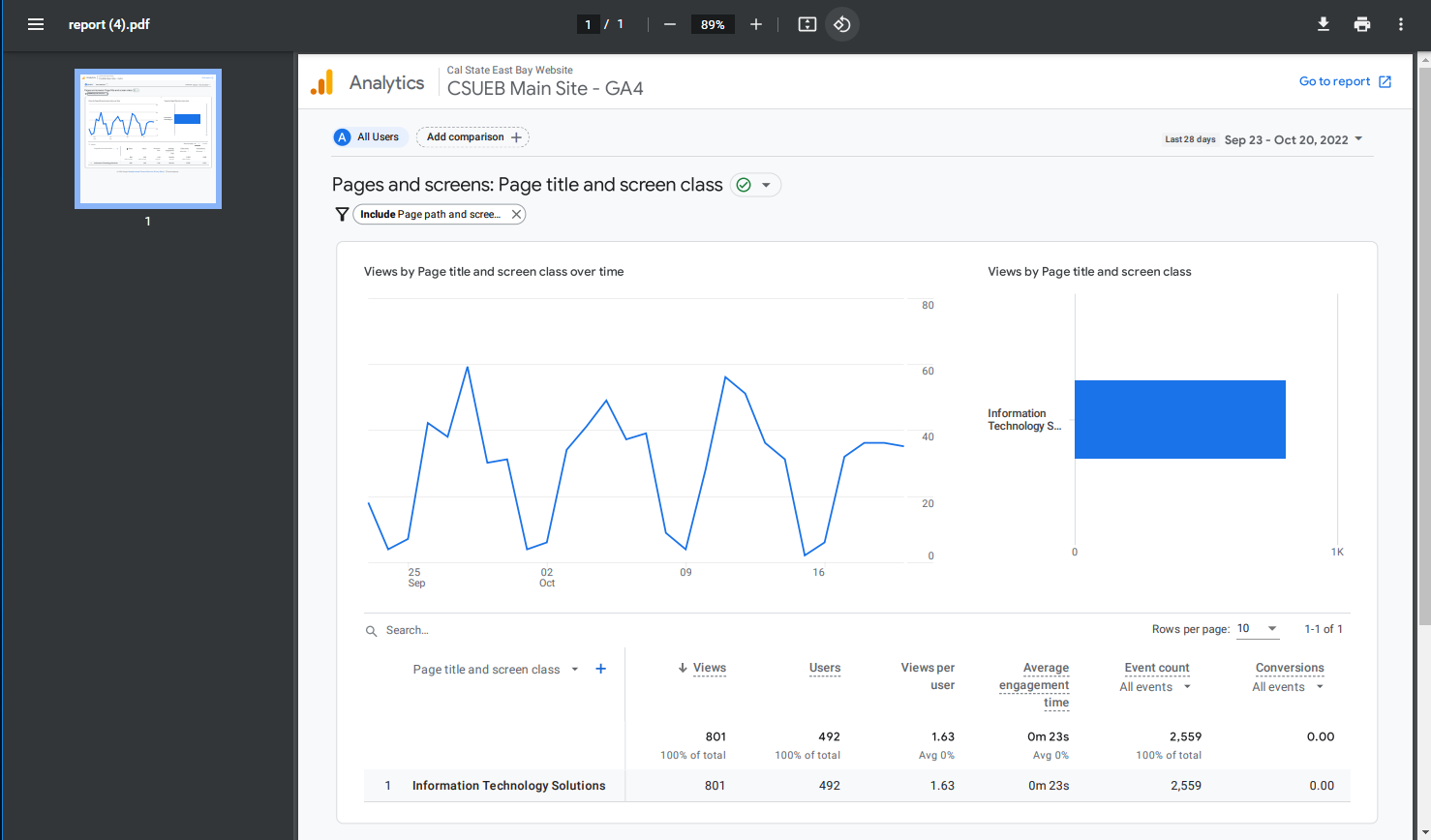Open the date range dropdown
The image size is (1431, 840).
coord(1358,139)
